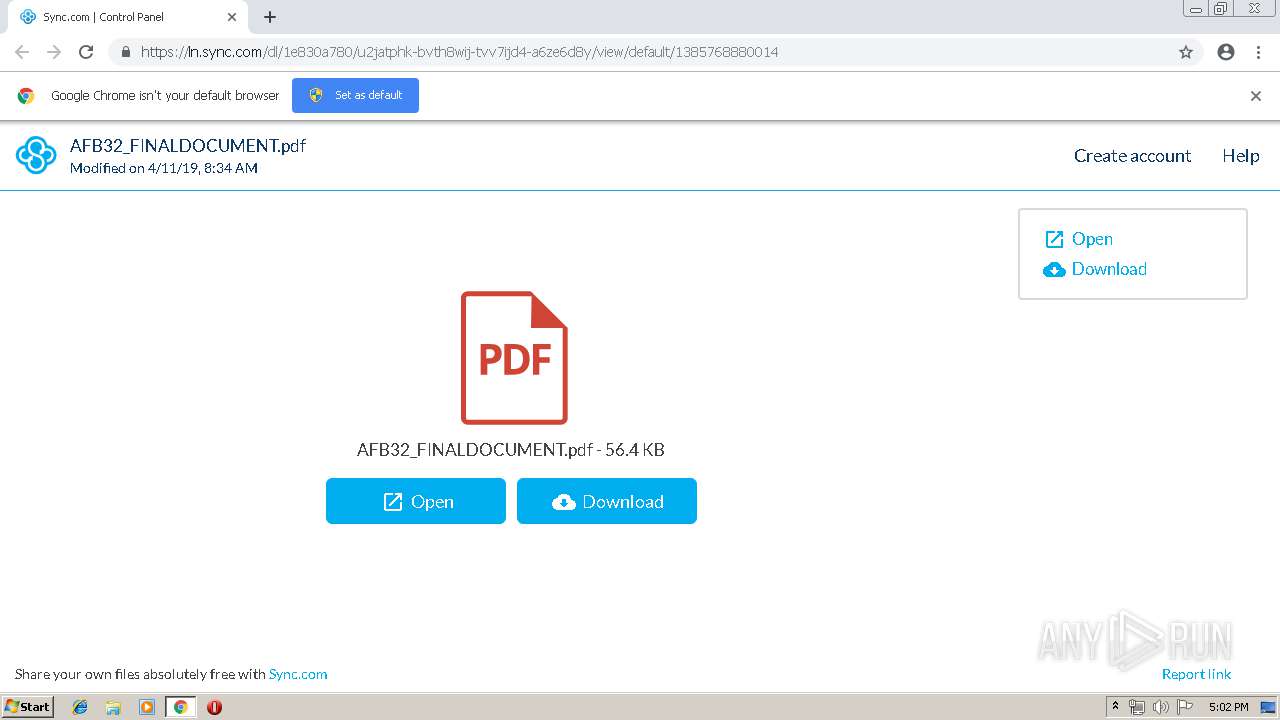1280x720 pixels.
Task: Click Report link at the bottom right
Action: 1196,674
